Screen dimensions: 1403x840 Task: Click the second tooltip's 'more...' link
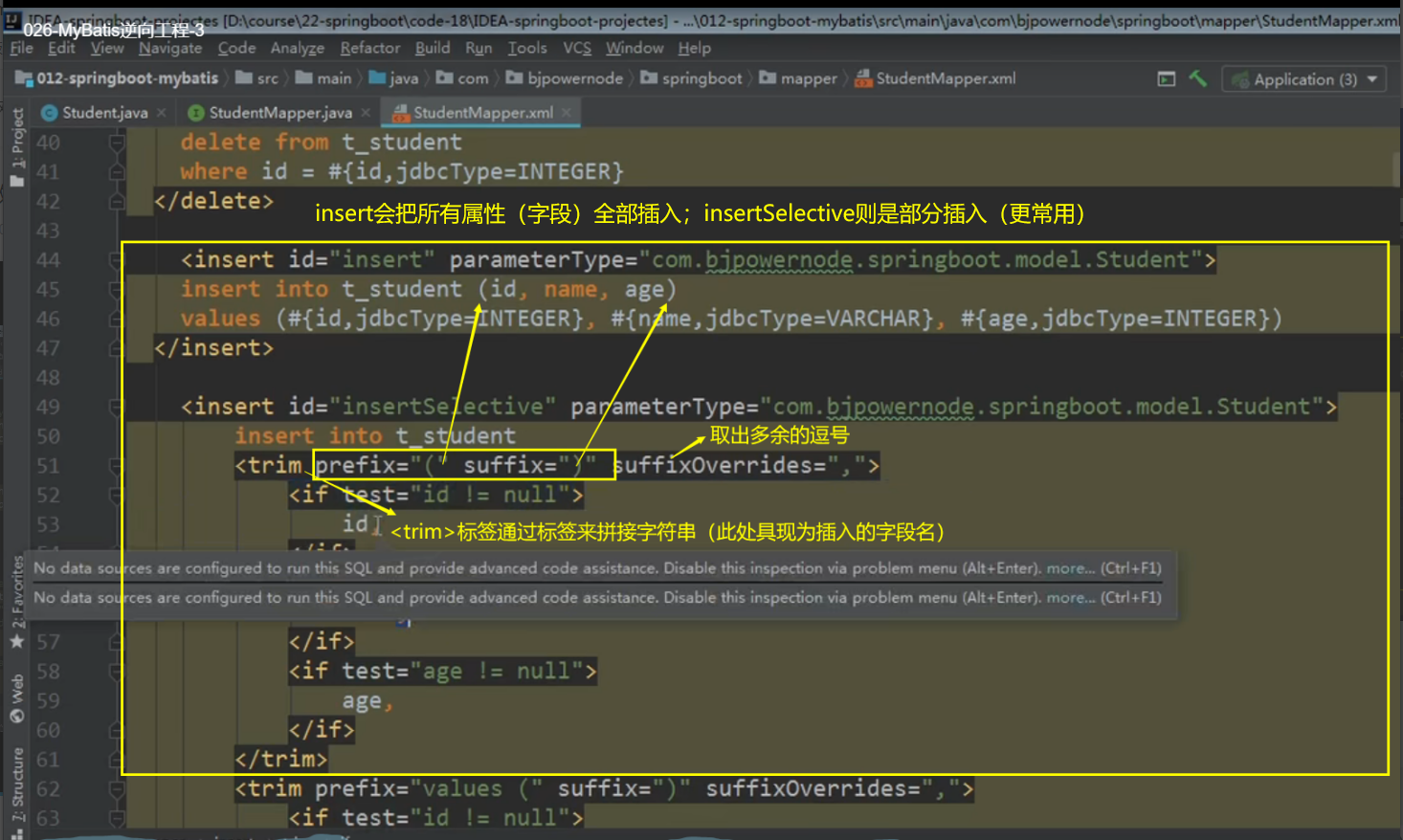pyautogui.click(x=1070, y=598)
